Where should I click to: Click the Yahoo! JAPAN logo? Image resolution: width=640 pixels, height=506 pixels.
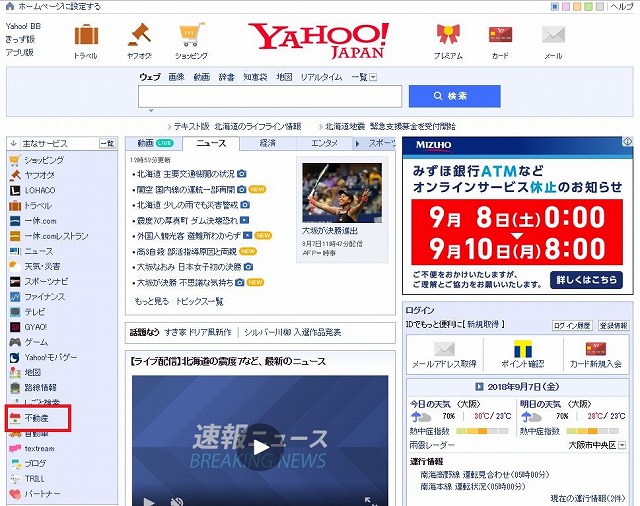(319, 40)
